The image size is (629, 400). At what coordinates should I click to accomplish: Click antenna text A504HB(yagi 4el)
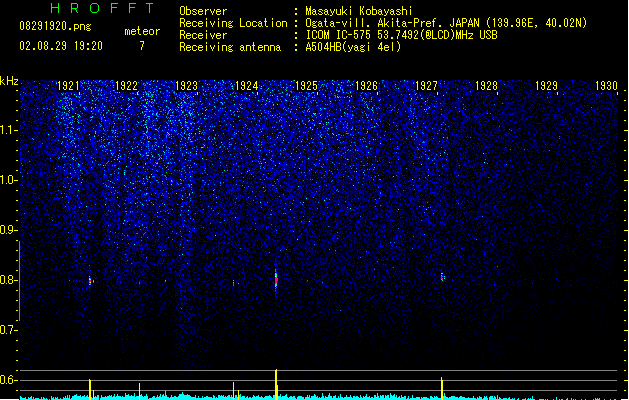(353, 47)
